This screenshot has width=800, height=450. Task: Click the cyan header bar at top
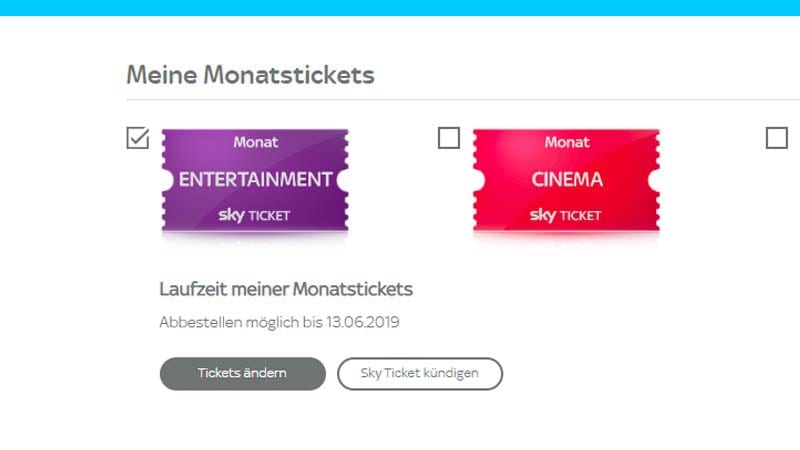tap(400, 7)
